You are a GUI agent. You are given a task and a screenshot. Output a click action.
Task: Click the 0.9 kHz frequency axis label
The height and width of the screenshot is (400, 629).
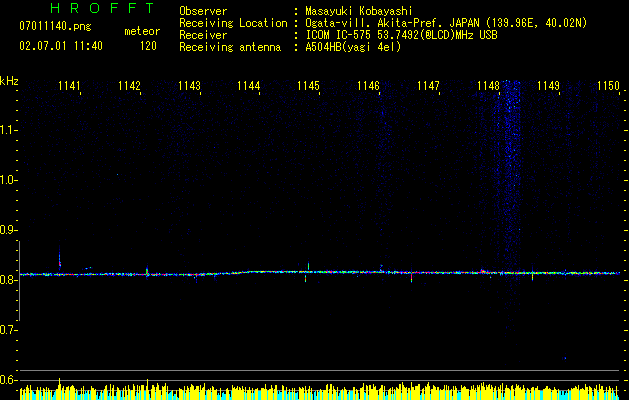point(8,230)
